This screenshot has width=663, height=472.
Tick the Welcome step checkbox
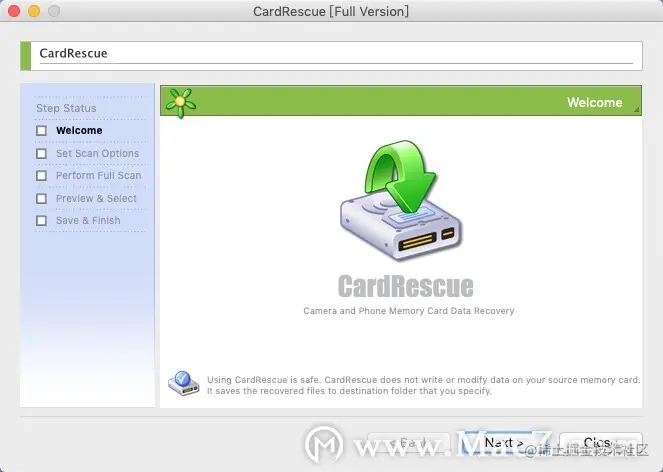(x=41, y=130)
